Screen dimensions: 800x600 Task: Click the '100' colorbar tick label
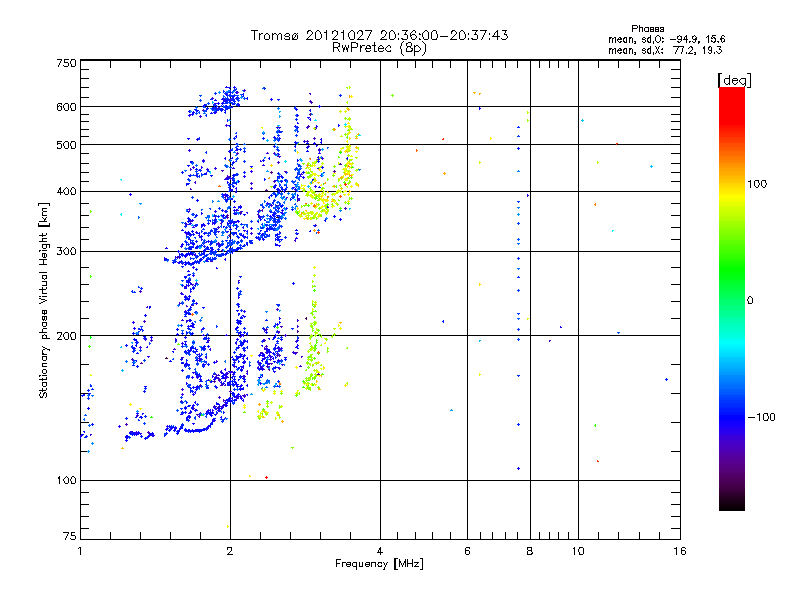[x=758, y=184]
